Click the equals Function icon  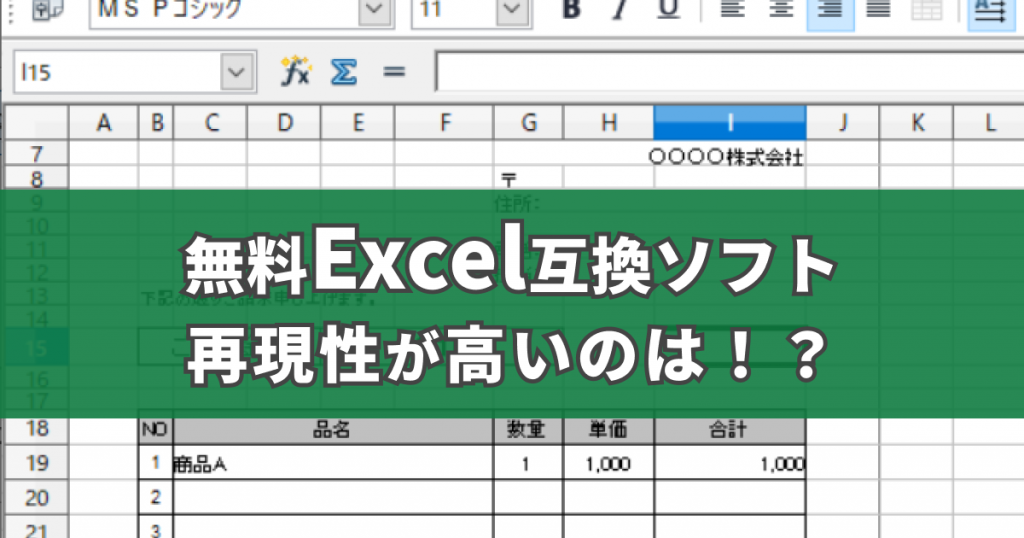pos(394,71)
